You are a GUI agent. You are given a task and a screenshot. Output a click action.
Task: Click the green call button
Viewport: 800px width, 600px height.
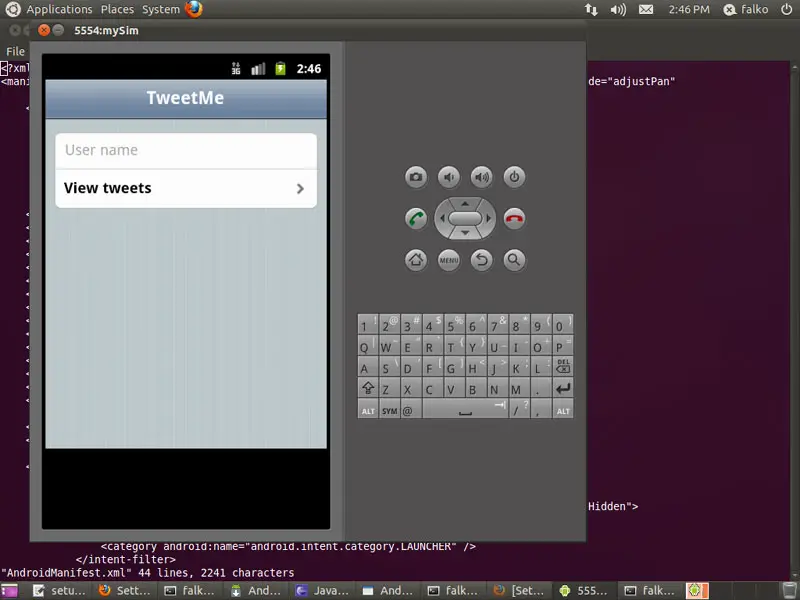[x=416, y=219]
